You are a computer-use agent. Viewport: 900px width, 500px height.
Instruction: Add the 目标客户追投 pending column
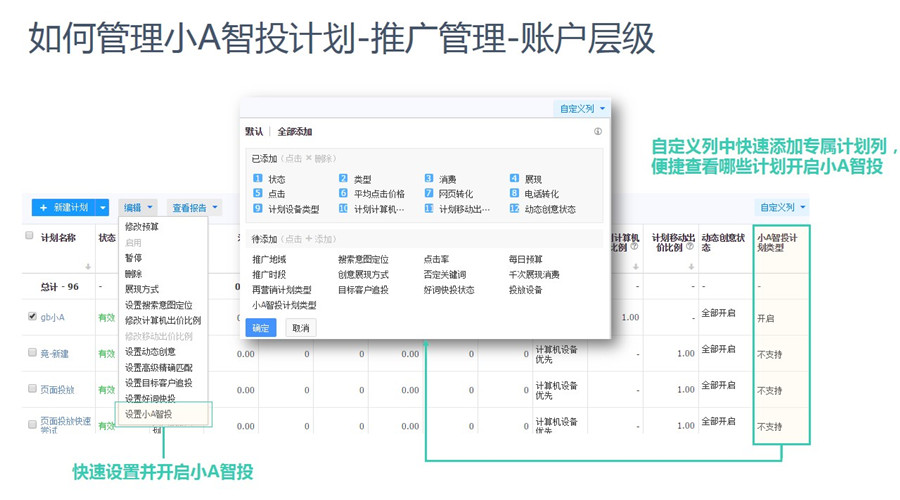pyautogui.click(x=363, y=290)
